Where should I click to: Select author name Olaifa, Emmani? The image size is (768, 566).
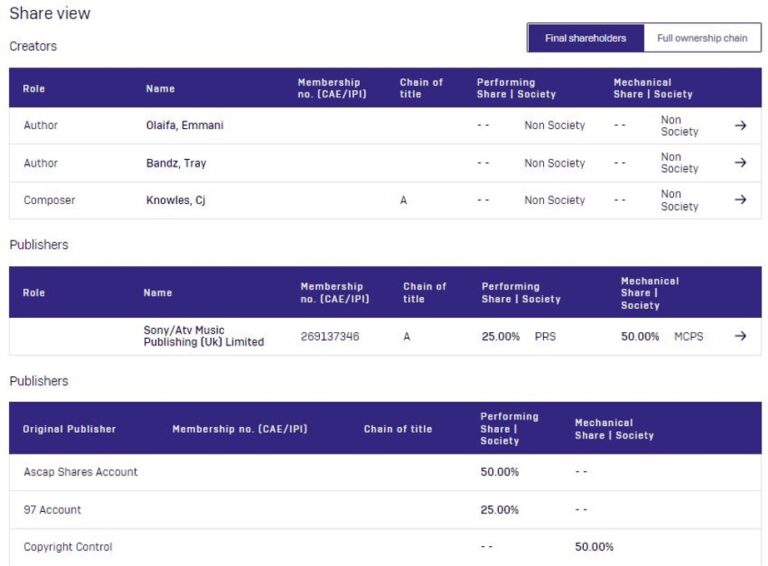pyautogui.click(x=184, y=126)
